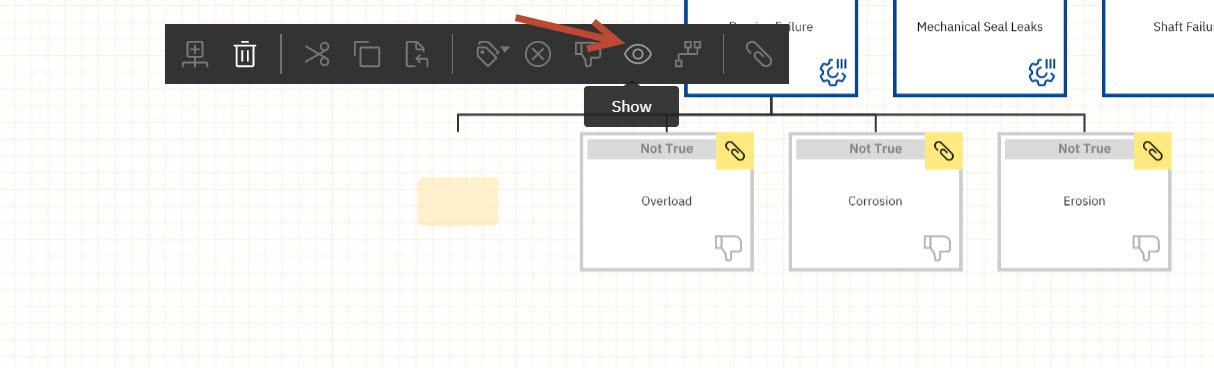Click the paperclip link toolbar icon
The width and height of the screenshot is (1214, 368).
coord(760,54)
